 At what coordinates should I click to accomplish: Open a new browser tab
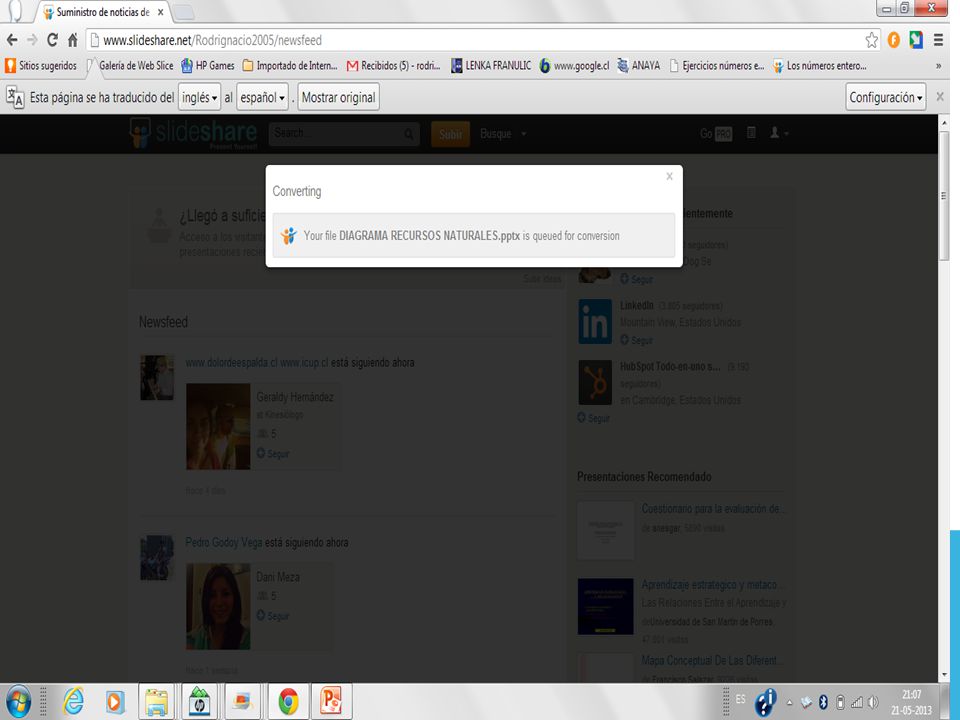tap(183, 12)
